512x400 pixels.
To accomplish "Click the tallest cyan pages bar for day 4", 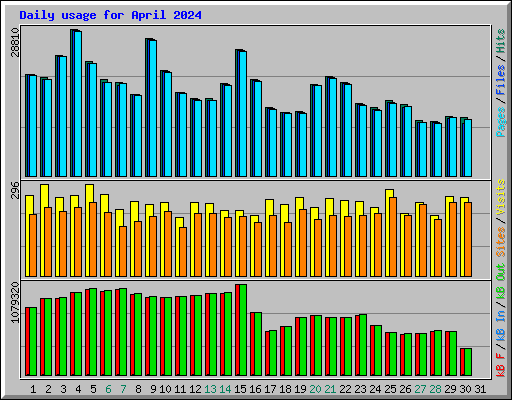I will [78, 104].
